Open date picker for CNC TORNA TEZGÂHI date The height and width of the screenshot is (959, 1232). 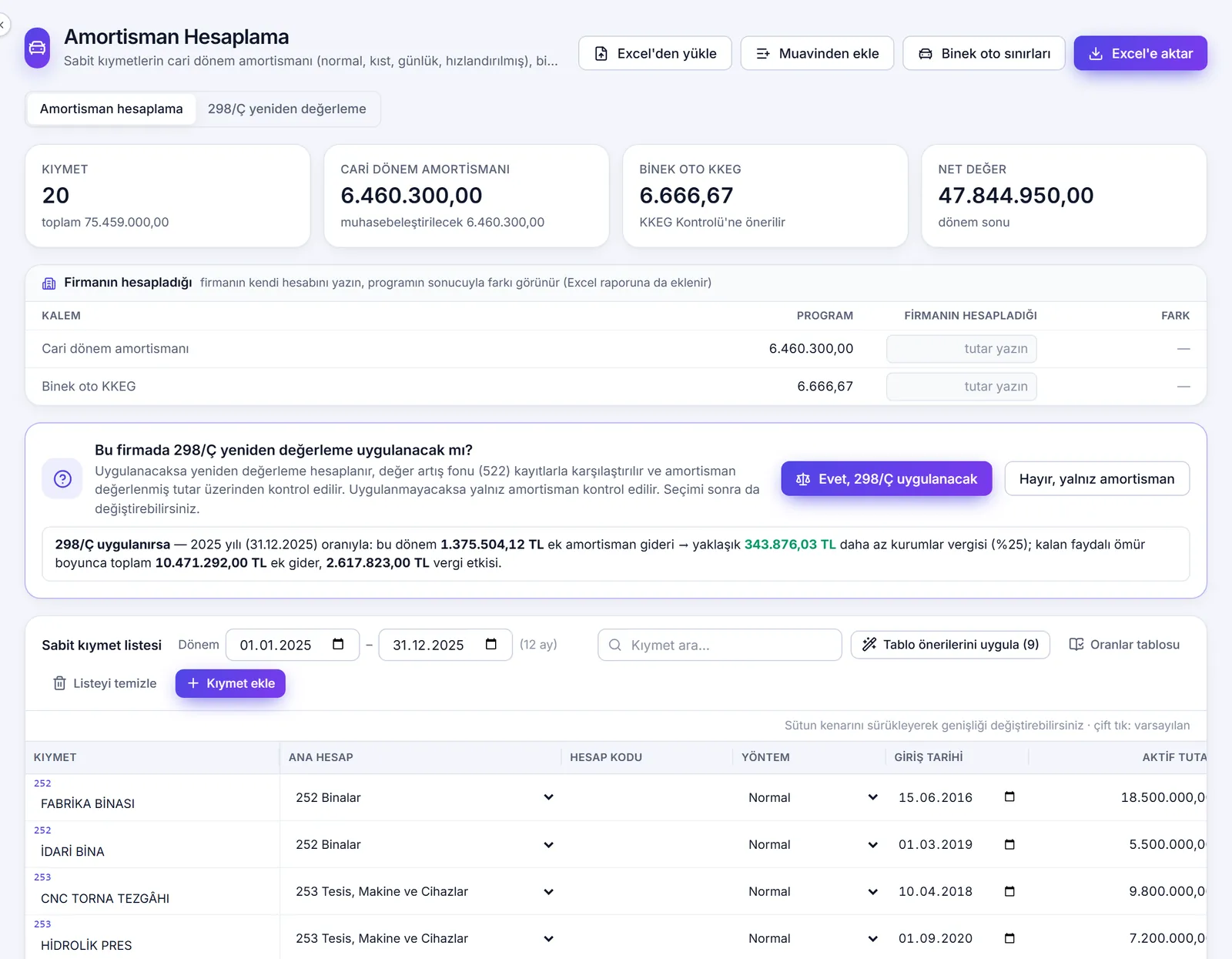tap(1009, 891)
